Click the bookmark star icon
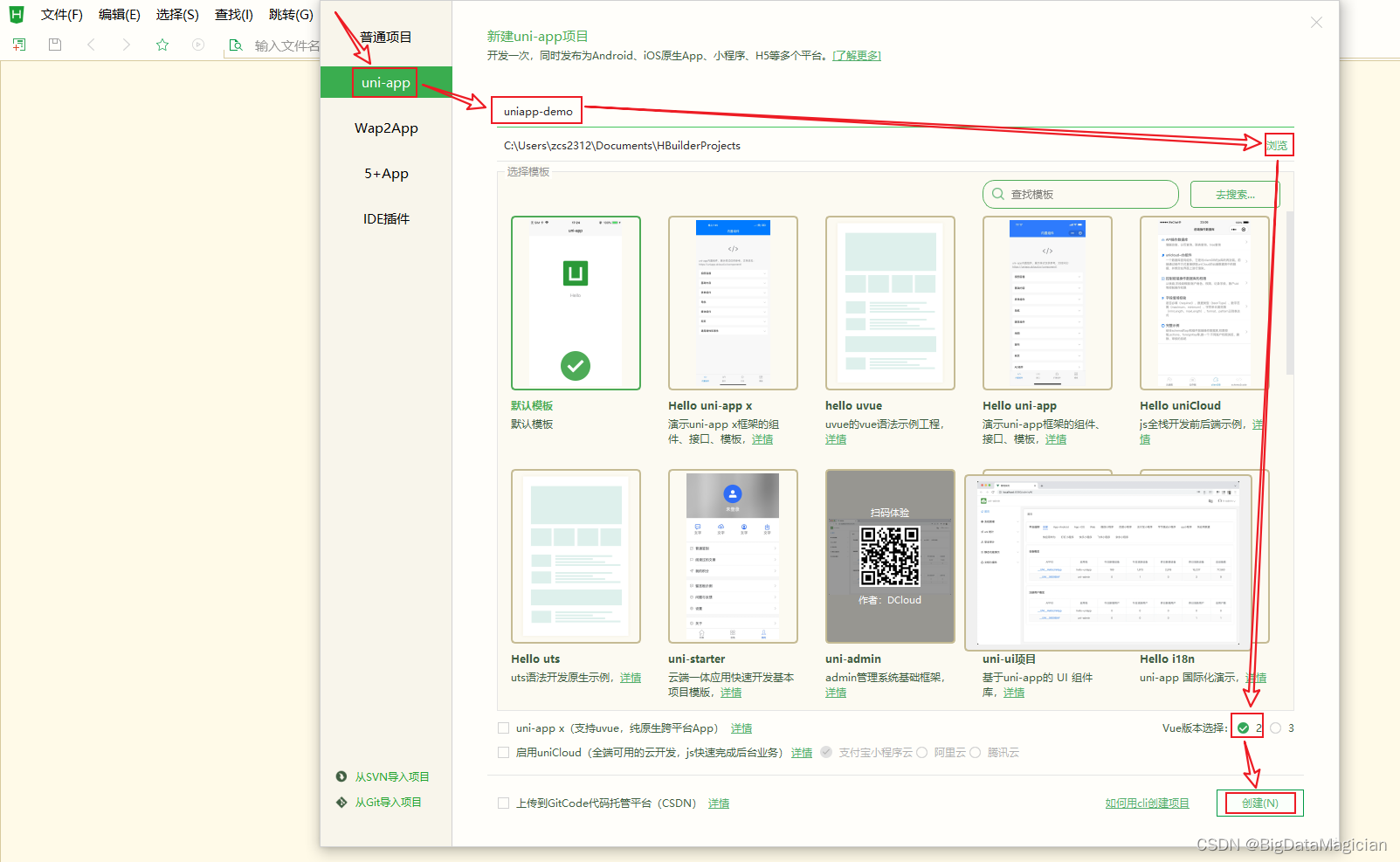Image resolution: width=1400 pixels, height=862 pixels. coord(162,45)
